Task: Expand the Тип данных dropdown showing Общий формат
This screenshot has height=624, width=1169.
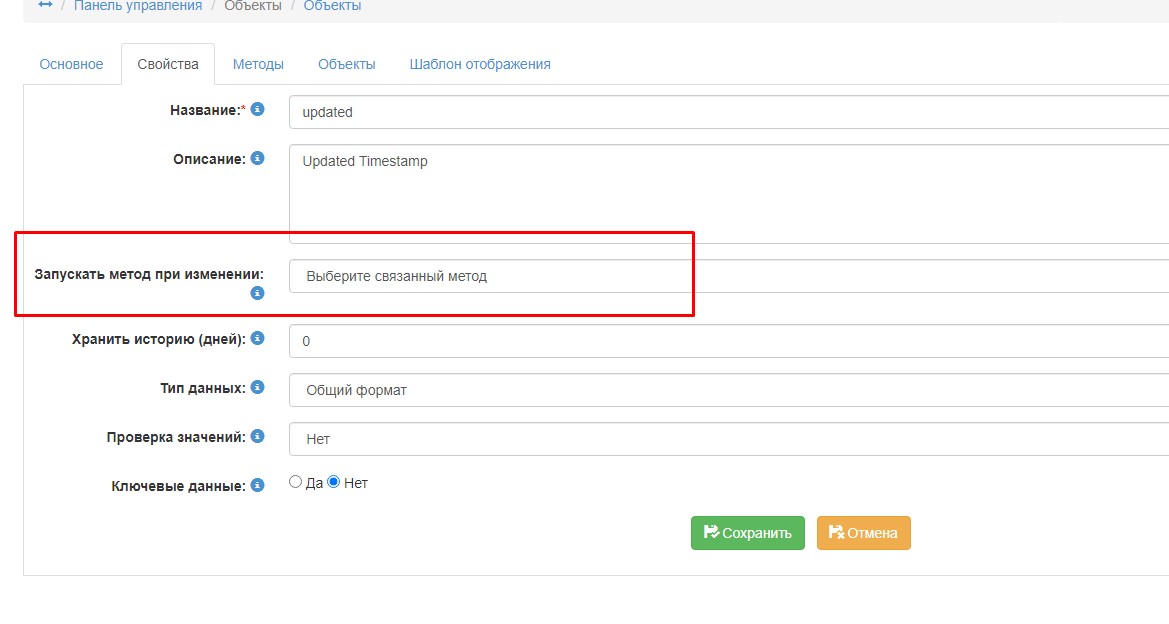Action: [x=500, y=390]
